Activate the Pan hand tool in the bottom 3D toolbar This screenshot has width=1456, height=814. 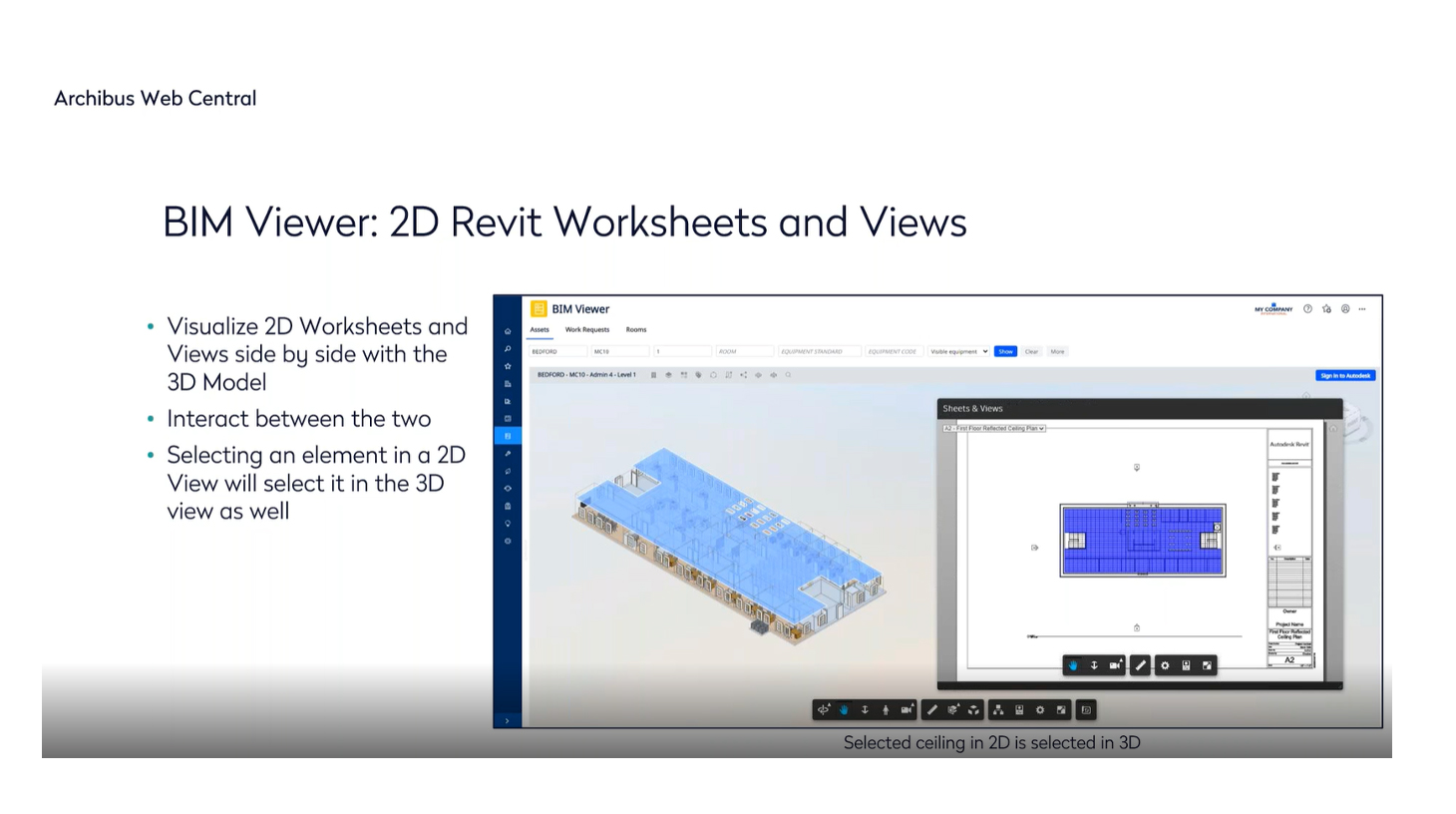click(x=844, y=710)
